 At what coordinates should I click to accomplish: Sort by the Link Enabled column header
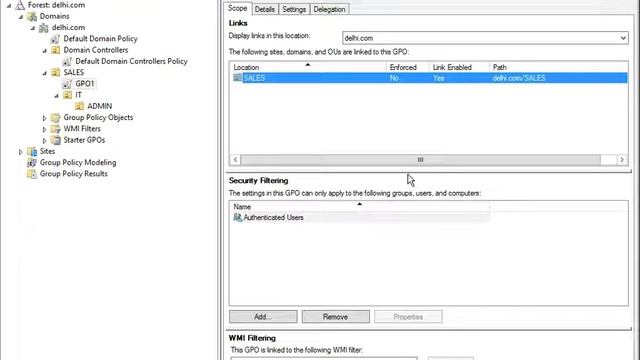click(459, 67)
